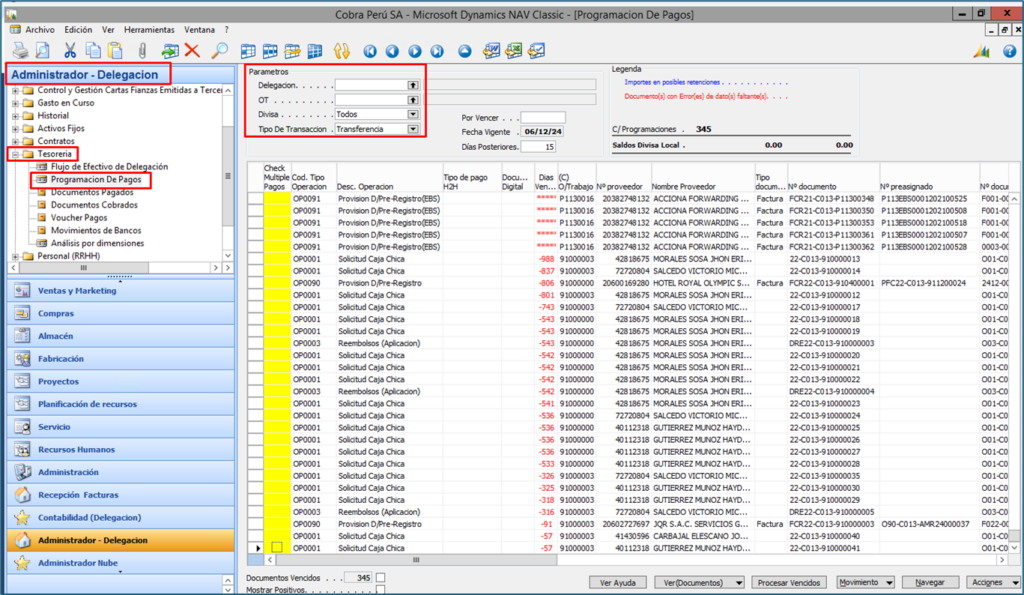Screen dimensions: 1024x595
Task: Click the Ventas y Marketing module icon
Action: pyautogui.click(x=22, y=291)
